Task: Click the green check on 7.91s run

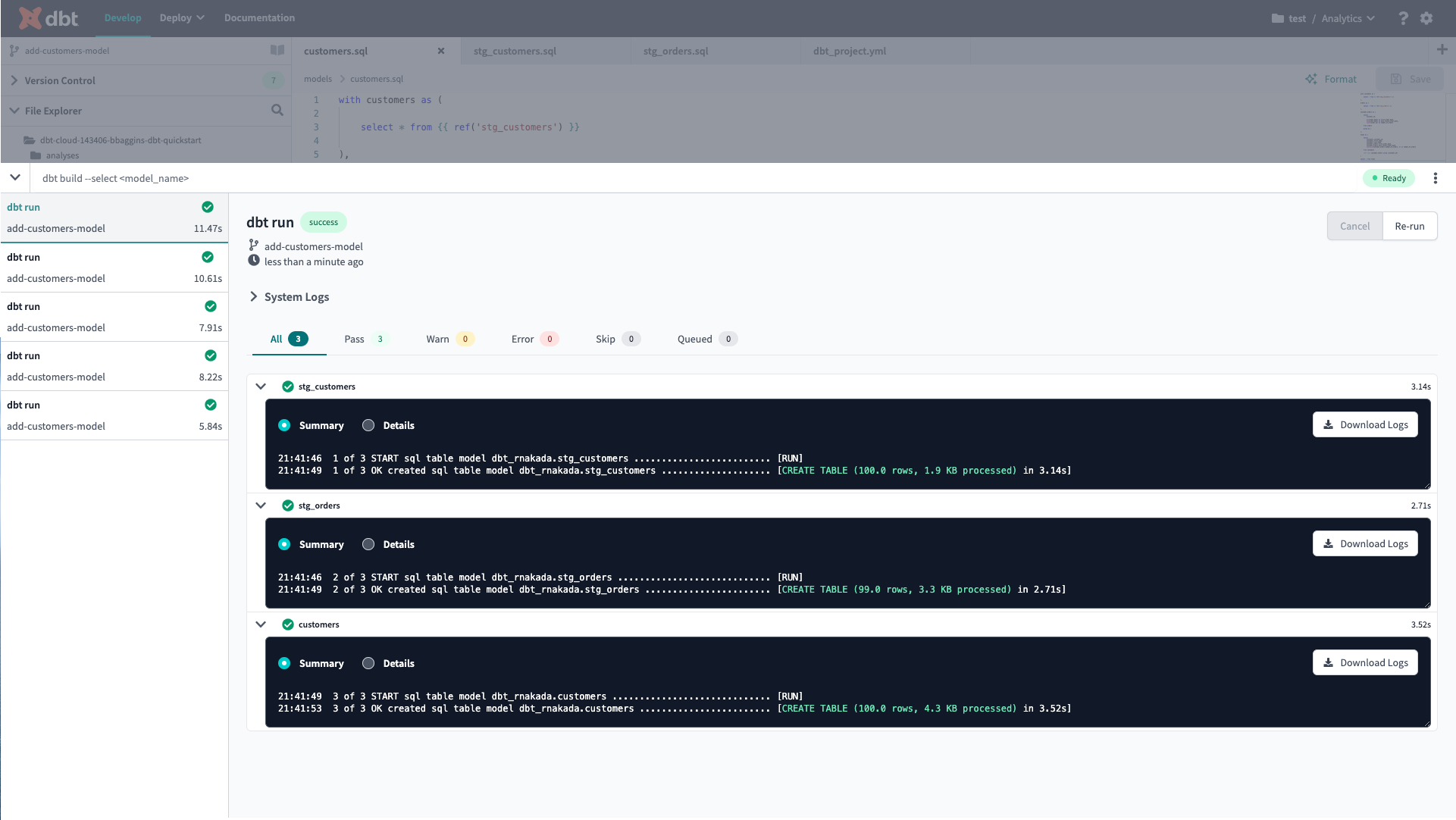Action: [211, 306]
